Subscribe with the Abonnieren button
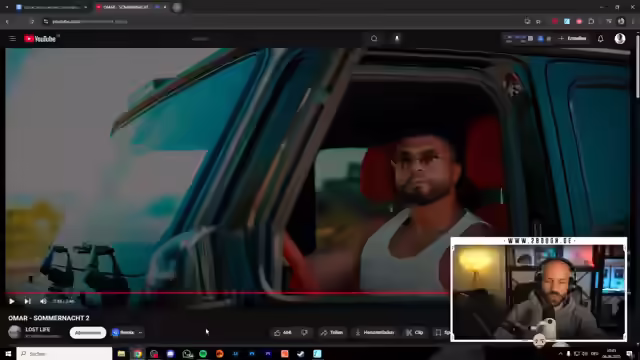The height and width of the screenshot is (360, 640). tap(88, 333)
